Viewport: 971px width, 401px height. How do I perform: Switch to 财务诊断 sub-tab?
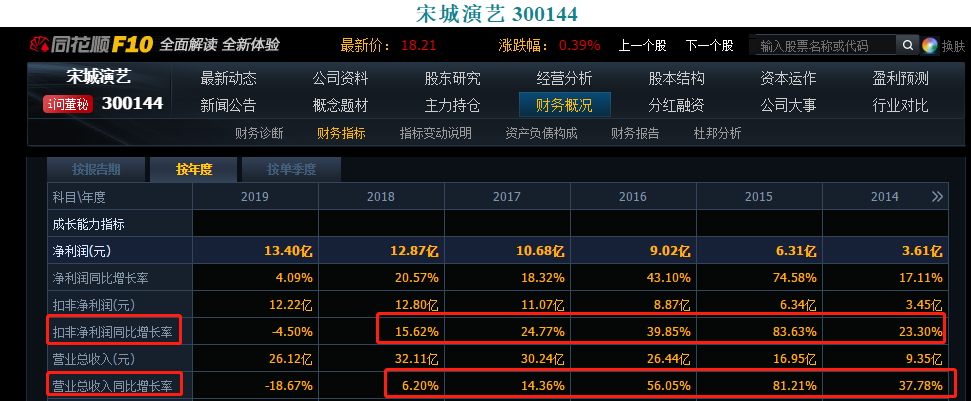click(x=259, y=133)
